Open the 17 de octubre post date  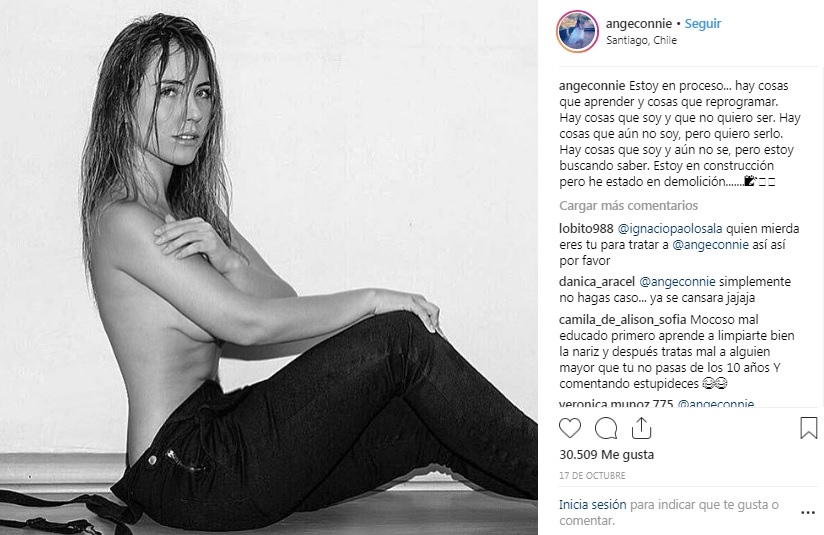(592, 476)
